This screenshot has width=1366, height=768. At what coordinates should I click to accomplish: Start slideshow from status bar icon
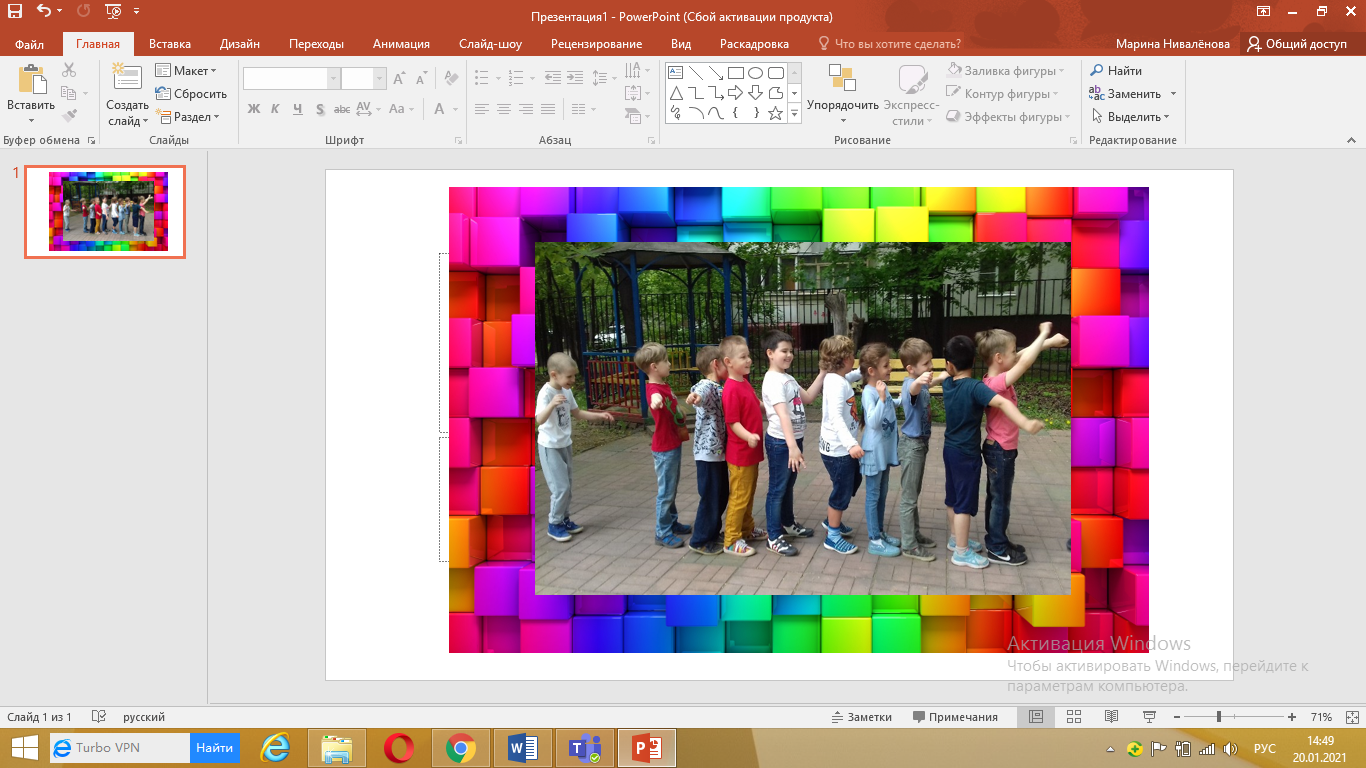1150,717
